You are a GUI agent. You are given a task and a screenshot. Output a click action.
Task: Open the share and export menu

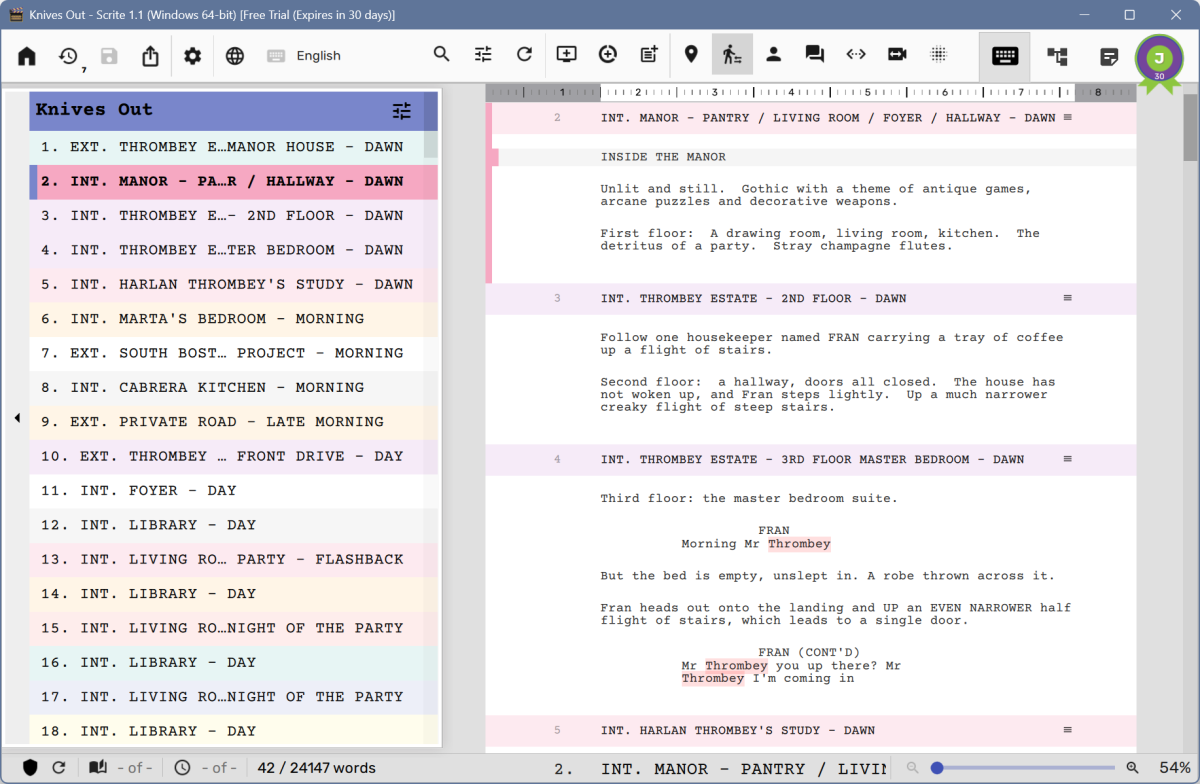point(150,56)
